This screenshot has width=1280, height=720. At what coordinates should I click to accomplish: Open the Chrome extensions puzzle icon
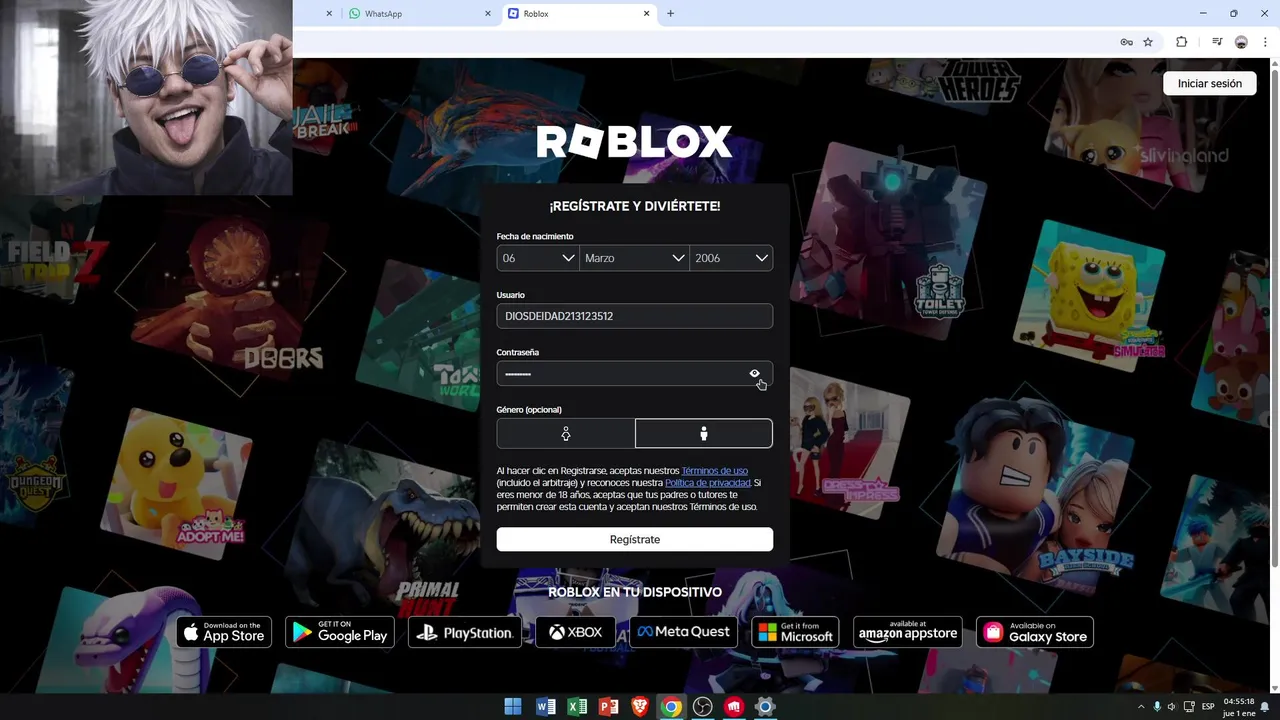(1181, 42)
